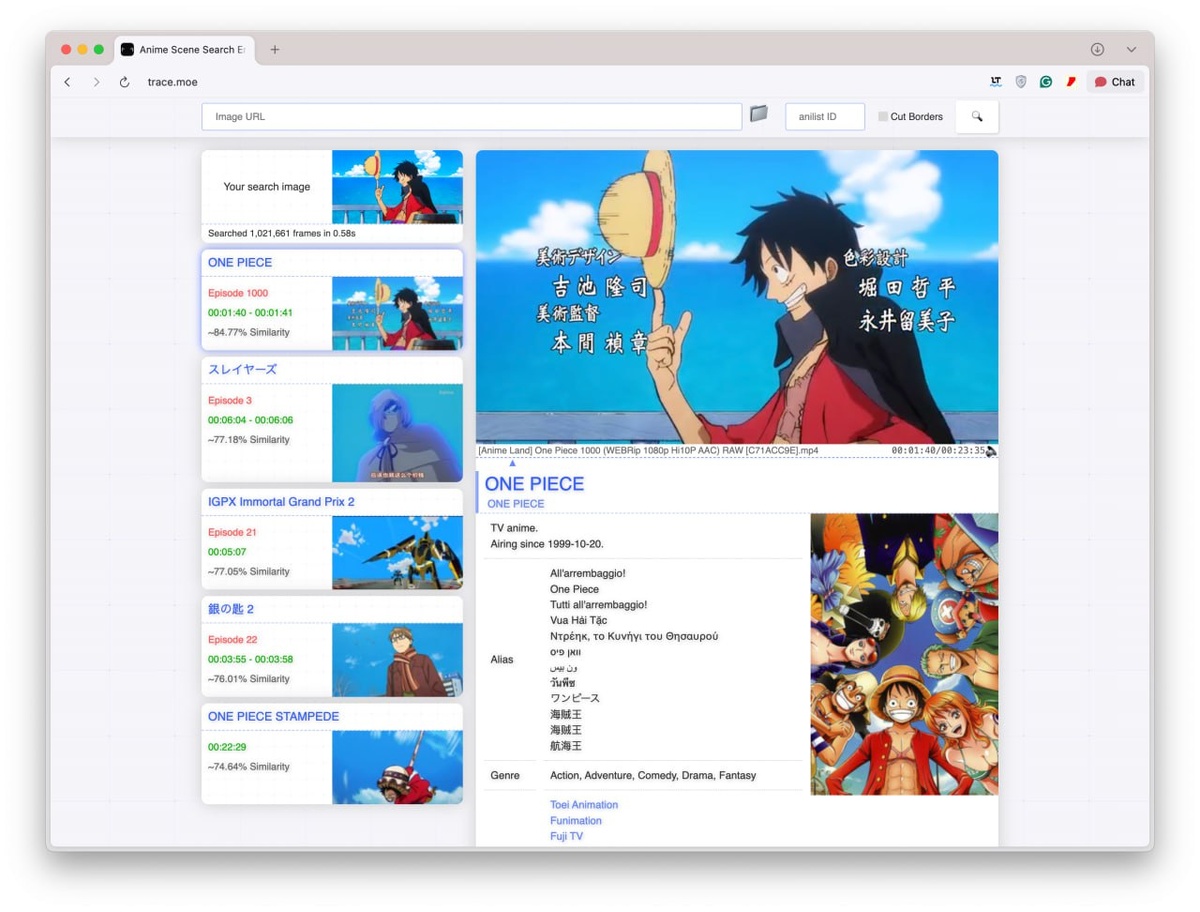Click the Episode 1000 result thumbnail

(397, 313)
